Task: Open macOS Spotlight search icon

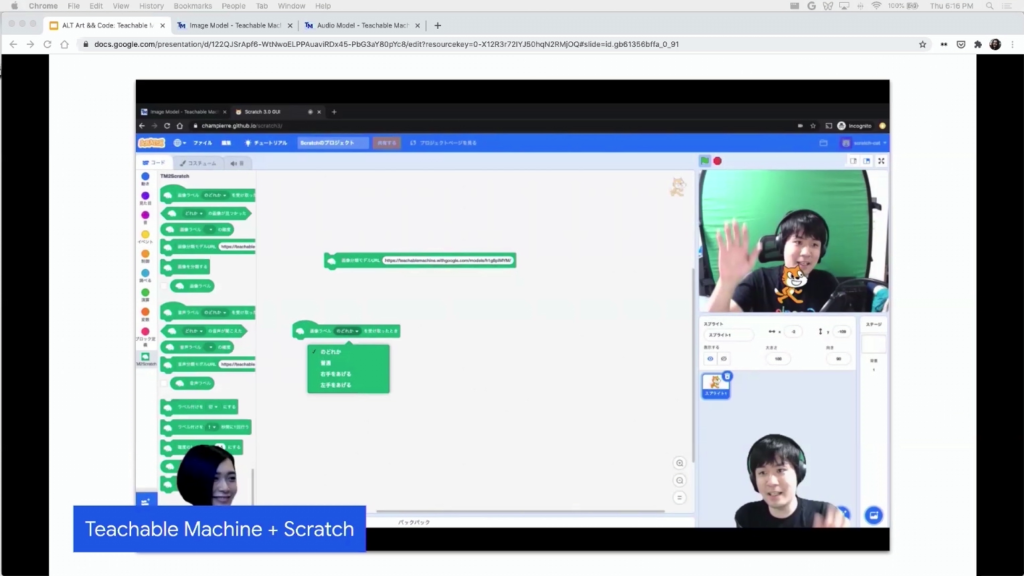Action: (x=989, y=6)
